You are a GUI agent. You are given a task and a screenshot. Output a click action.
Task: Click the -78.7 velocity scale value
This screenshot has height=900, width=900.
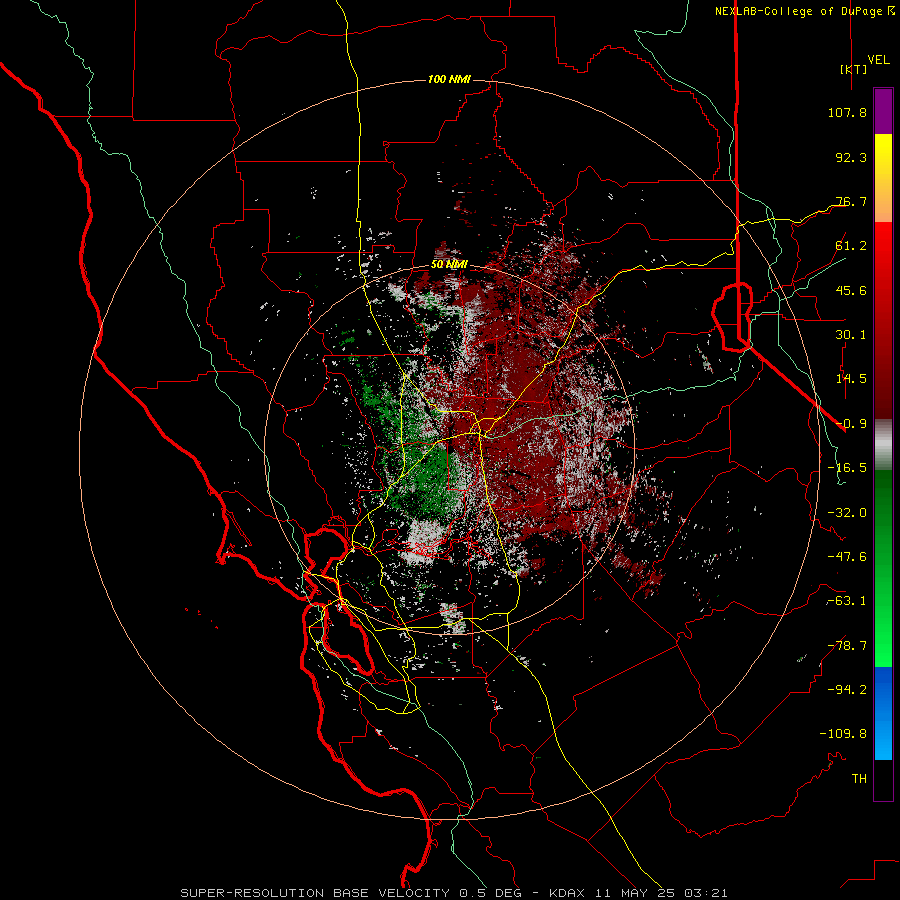[847, 646]
